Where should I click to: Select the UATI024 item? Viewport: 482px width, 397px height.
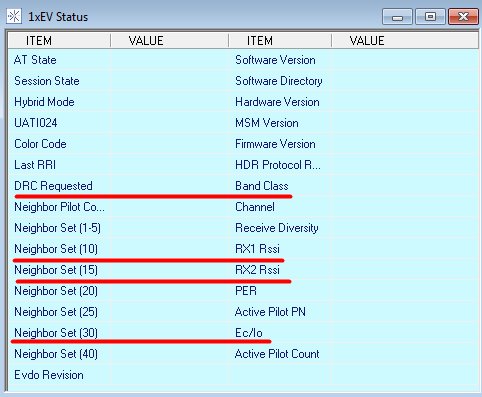point(36,123)
